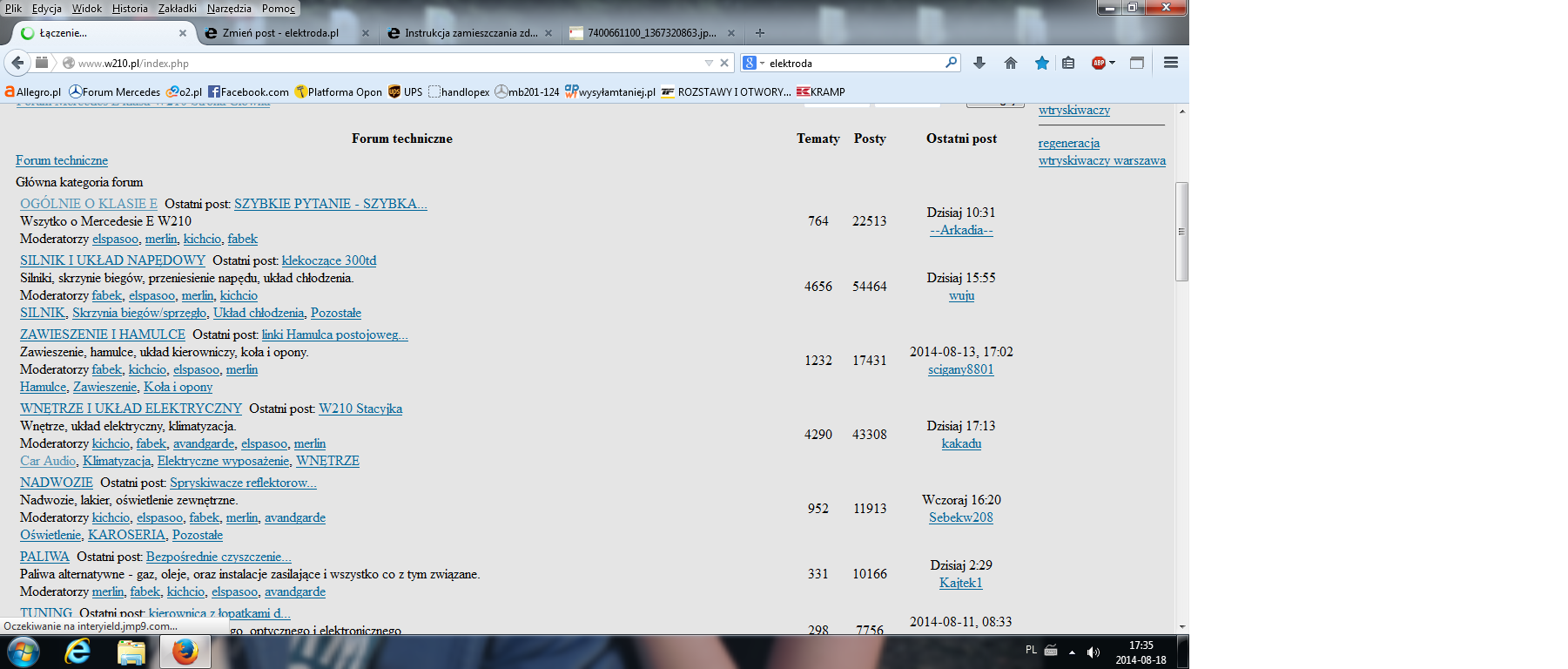The width and height of the screenshot is (1568, 669).
Task: Open Facebook.com bookmark
Action: coord(248,91)
